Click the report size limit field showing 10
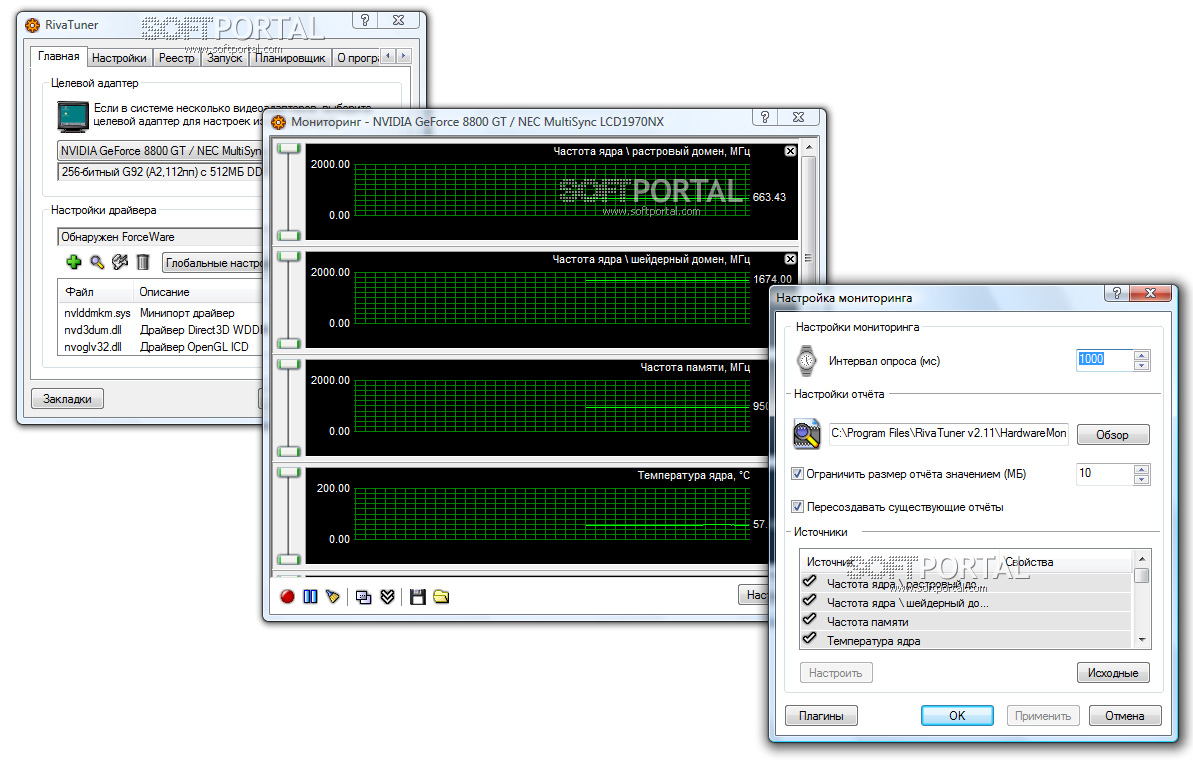 [1104, 474]
